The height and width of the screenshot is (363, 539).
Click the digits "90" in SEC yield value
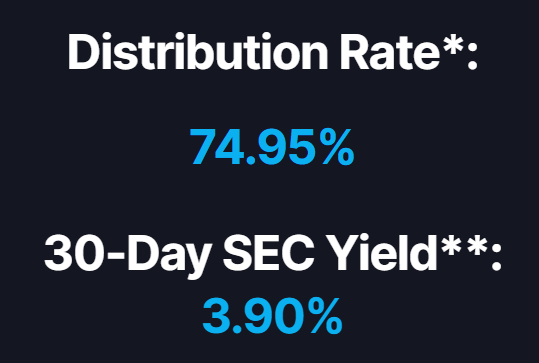tap(275, 316)
